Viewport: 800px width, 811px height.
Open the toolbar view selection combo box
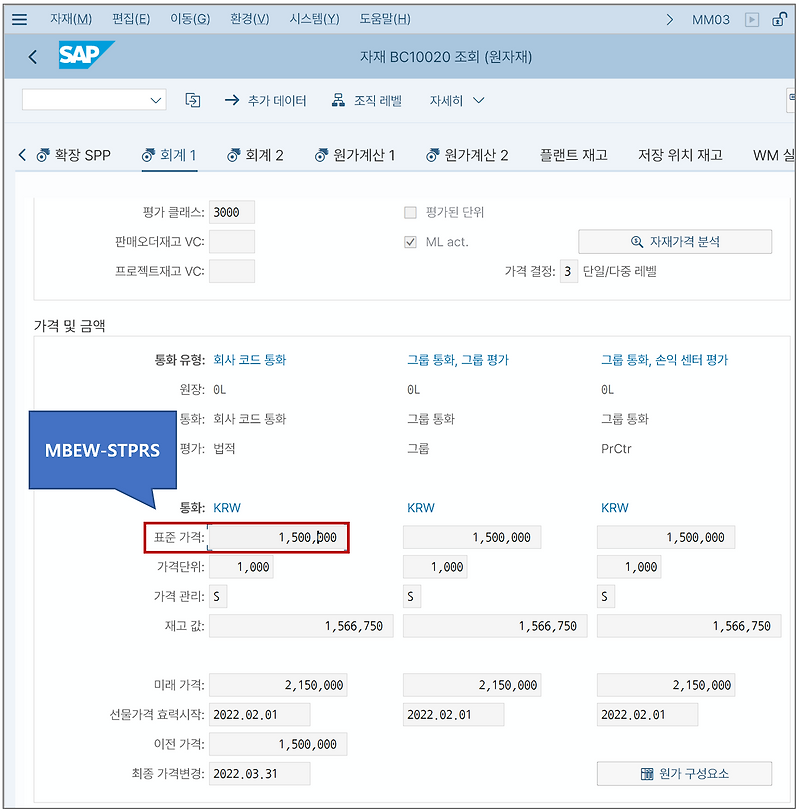(x=94, y=100)
